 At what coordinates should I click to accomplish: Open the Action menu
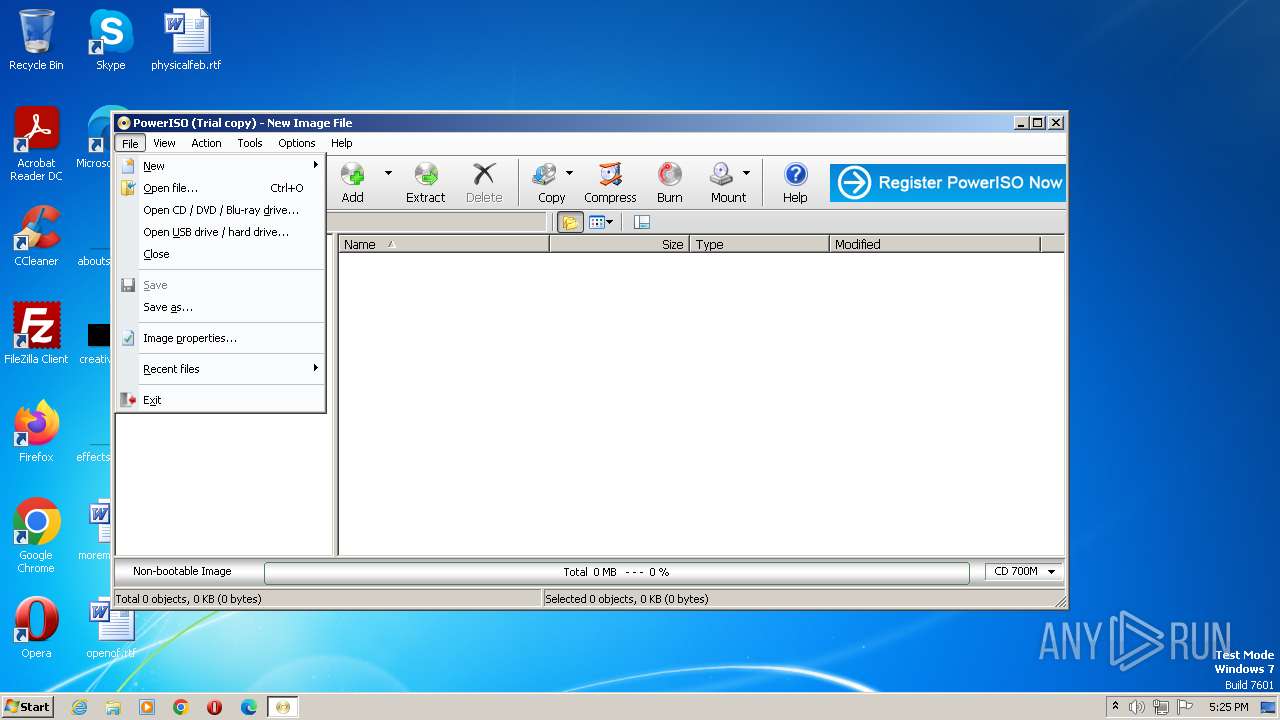point(206,143)
